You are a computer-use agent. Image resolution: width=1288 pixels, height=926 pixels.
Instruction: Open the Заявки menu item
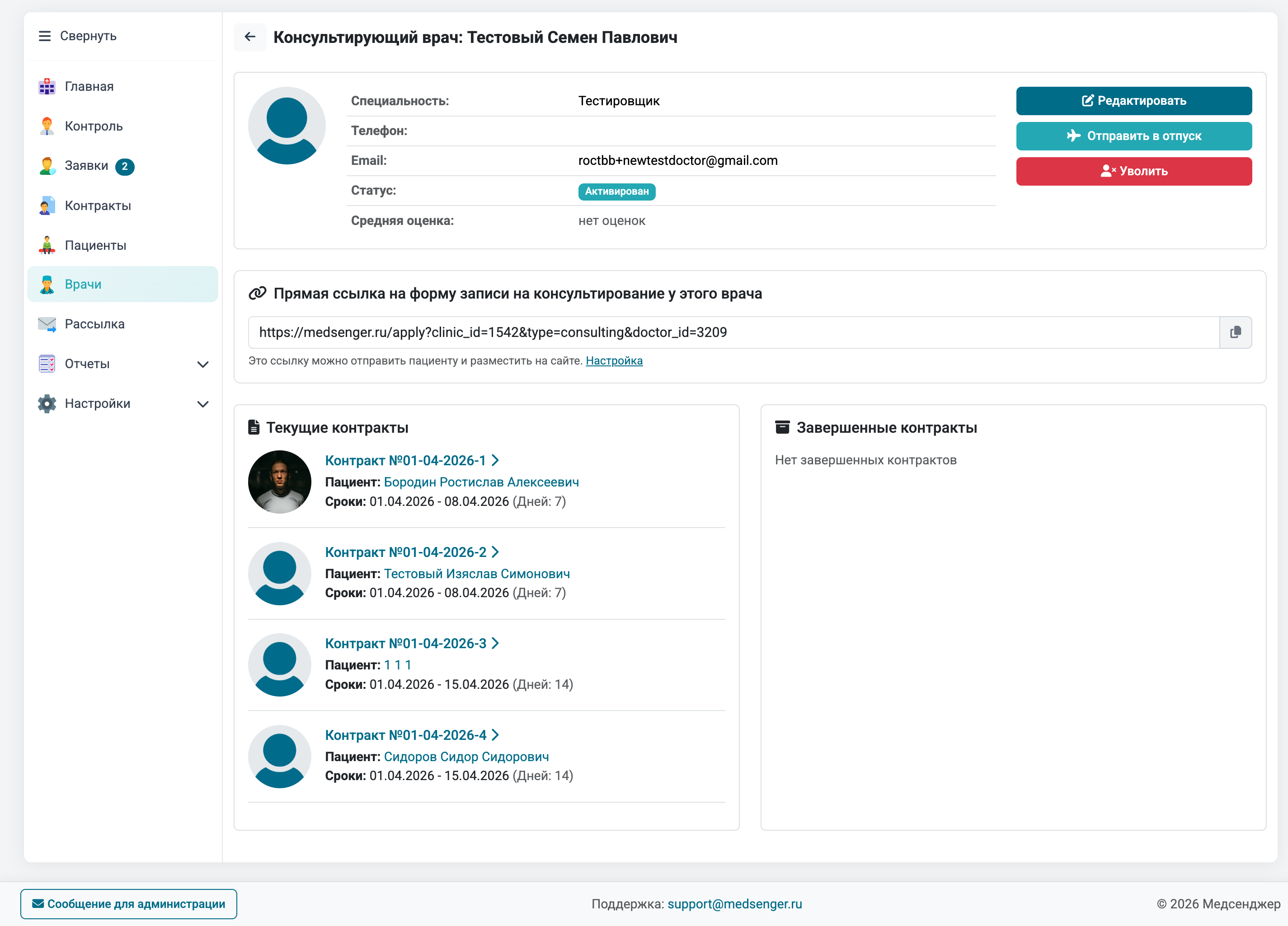(x=122, y=166)
